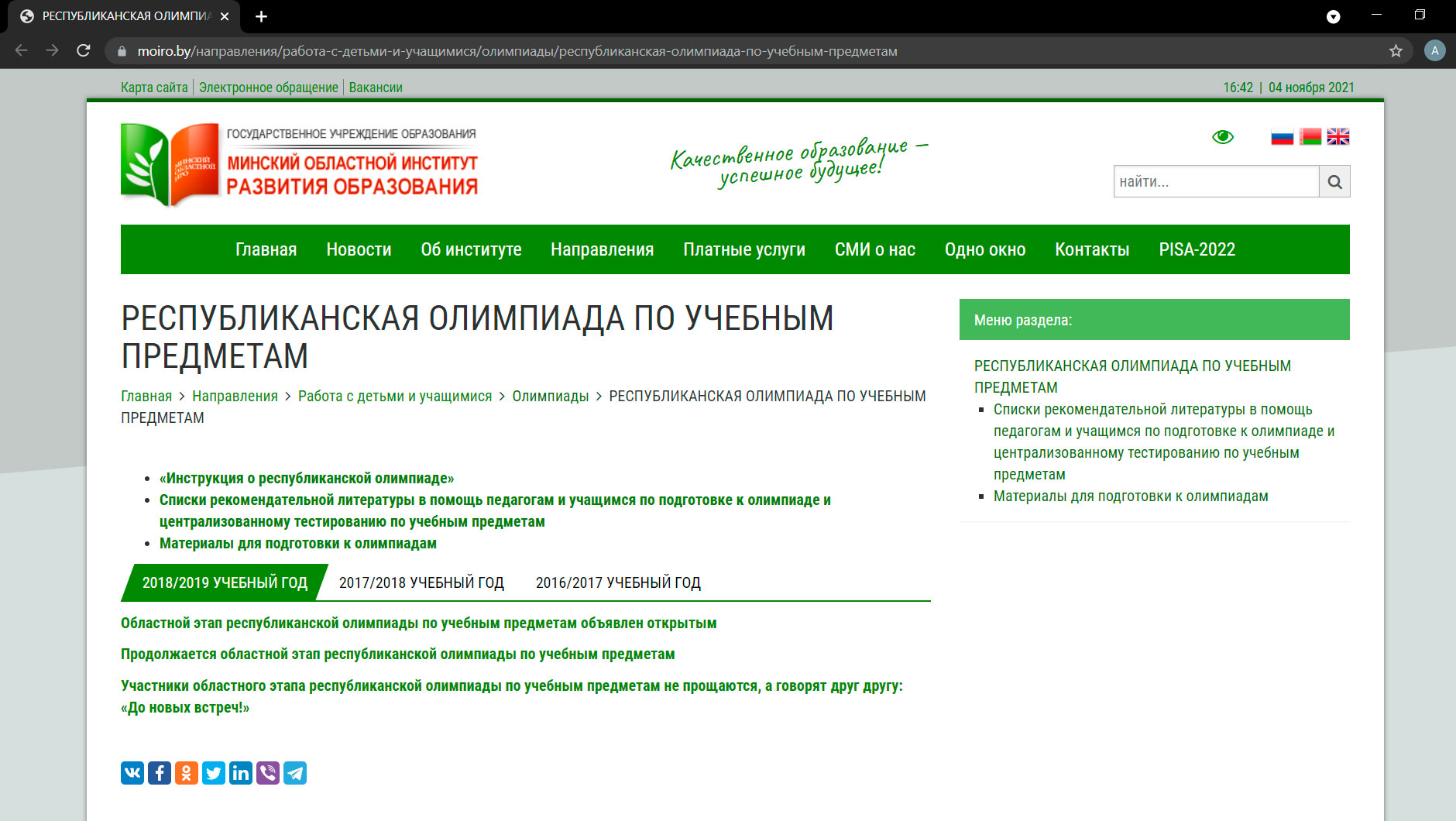Click inside the 'найти...' search field
This screenshot has height=821, width=1456.
click(1216, 181)
